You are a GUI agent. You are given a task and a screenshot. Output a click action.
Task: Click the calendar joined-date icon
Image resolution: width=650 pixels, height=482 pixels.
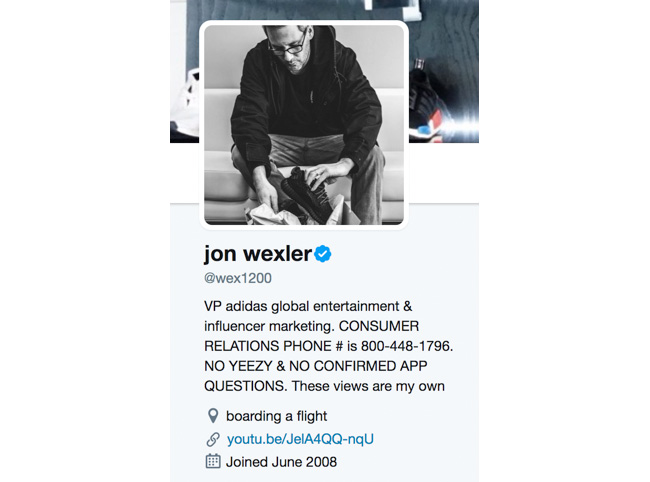point(213,461)
